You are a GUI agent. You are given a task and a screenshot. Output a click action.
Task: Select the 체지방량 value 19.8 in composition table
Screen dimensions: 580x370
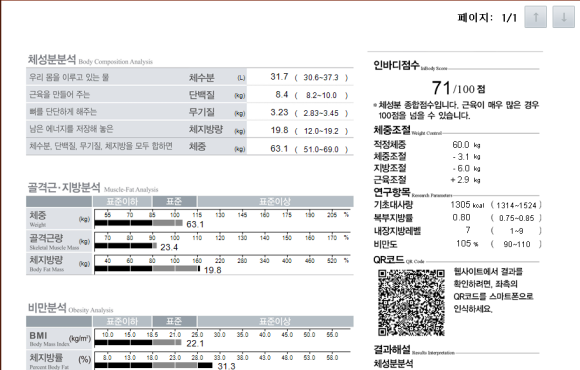pyautogui.click(x=279, y=130)
